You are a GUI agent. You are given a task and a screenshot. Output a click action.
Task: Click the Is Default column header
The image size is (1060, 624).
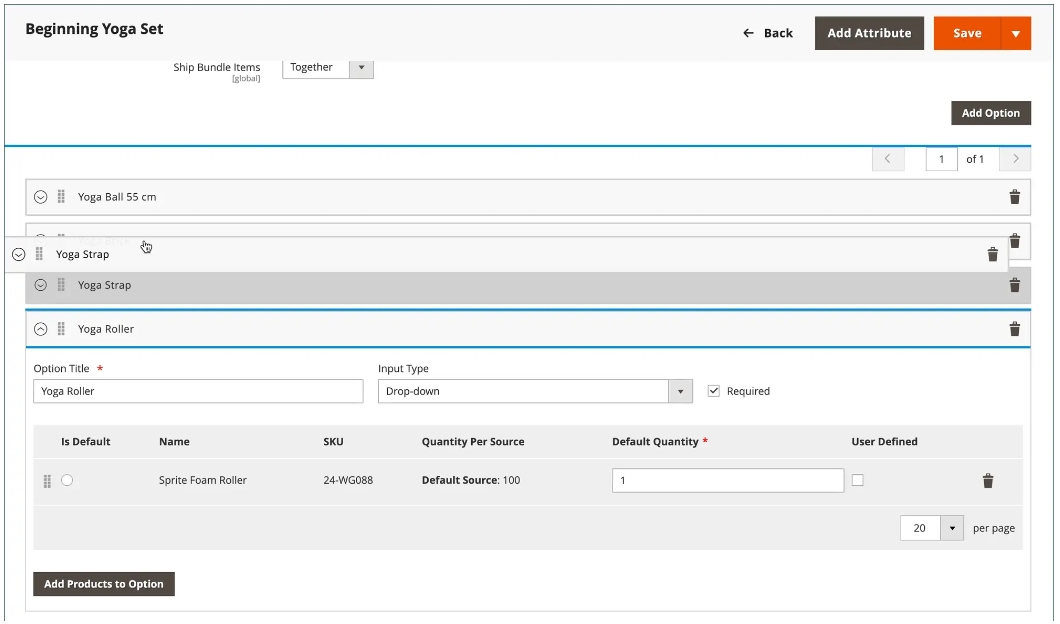point(86,441)
